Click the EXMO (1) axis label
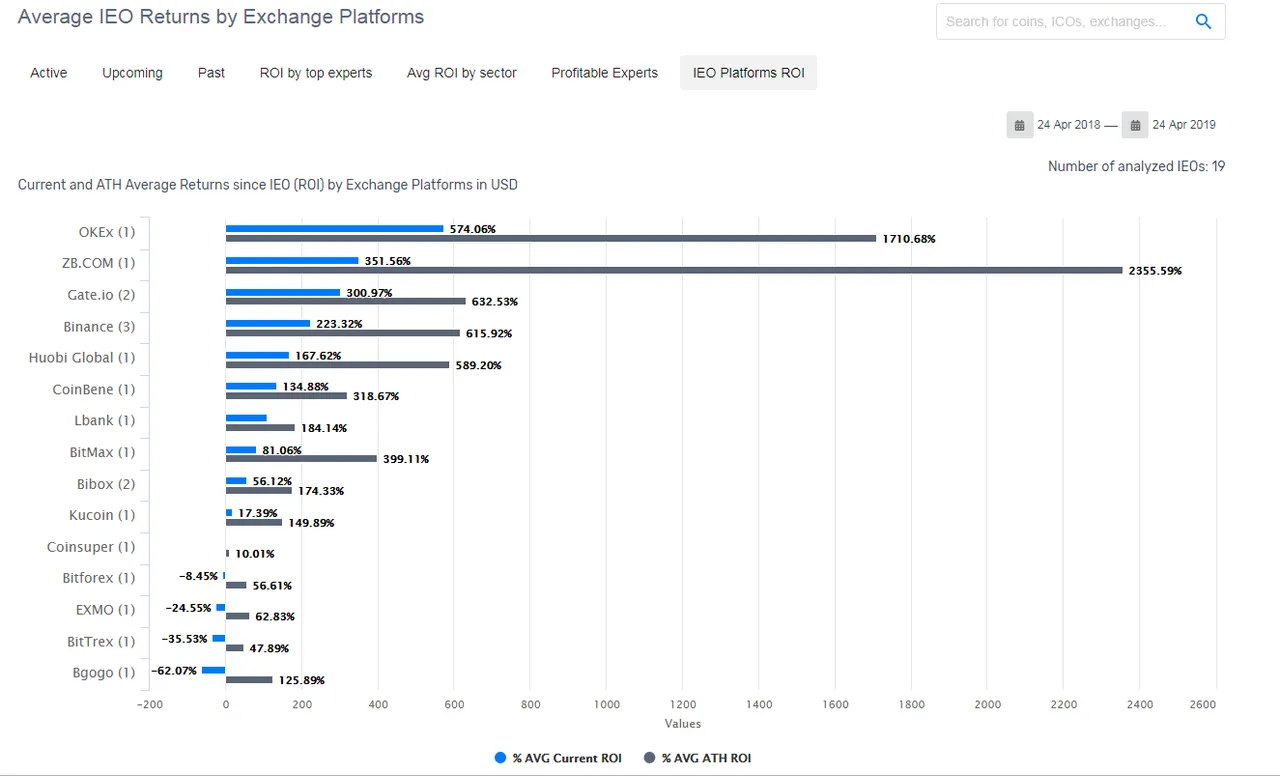This screenshot has height=779, width=1280. pyautogui.click(x=105, y=609)
